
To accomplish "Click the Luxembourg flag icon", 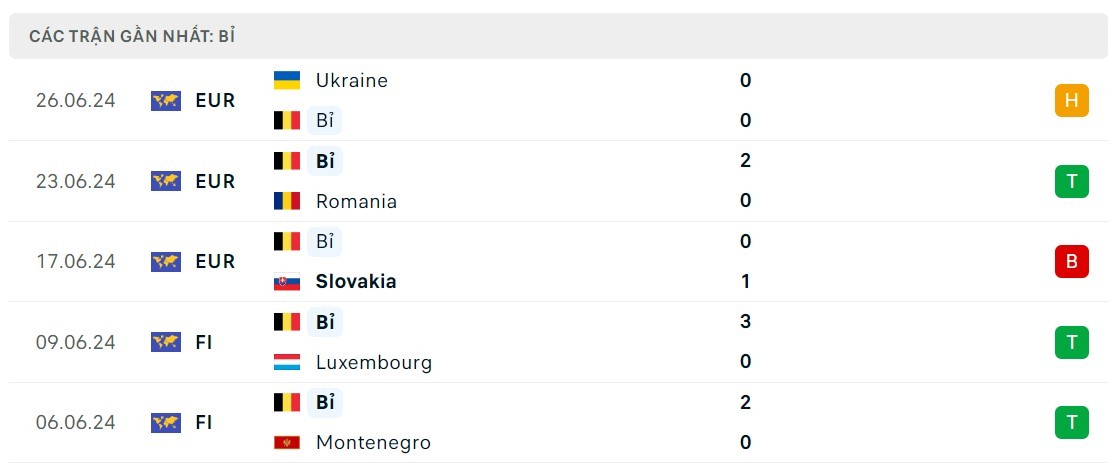I will click(x=286, y=362).
